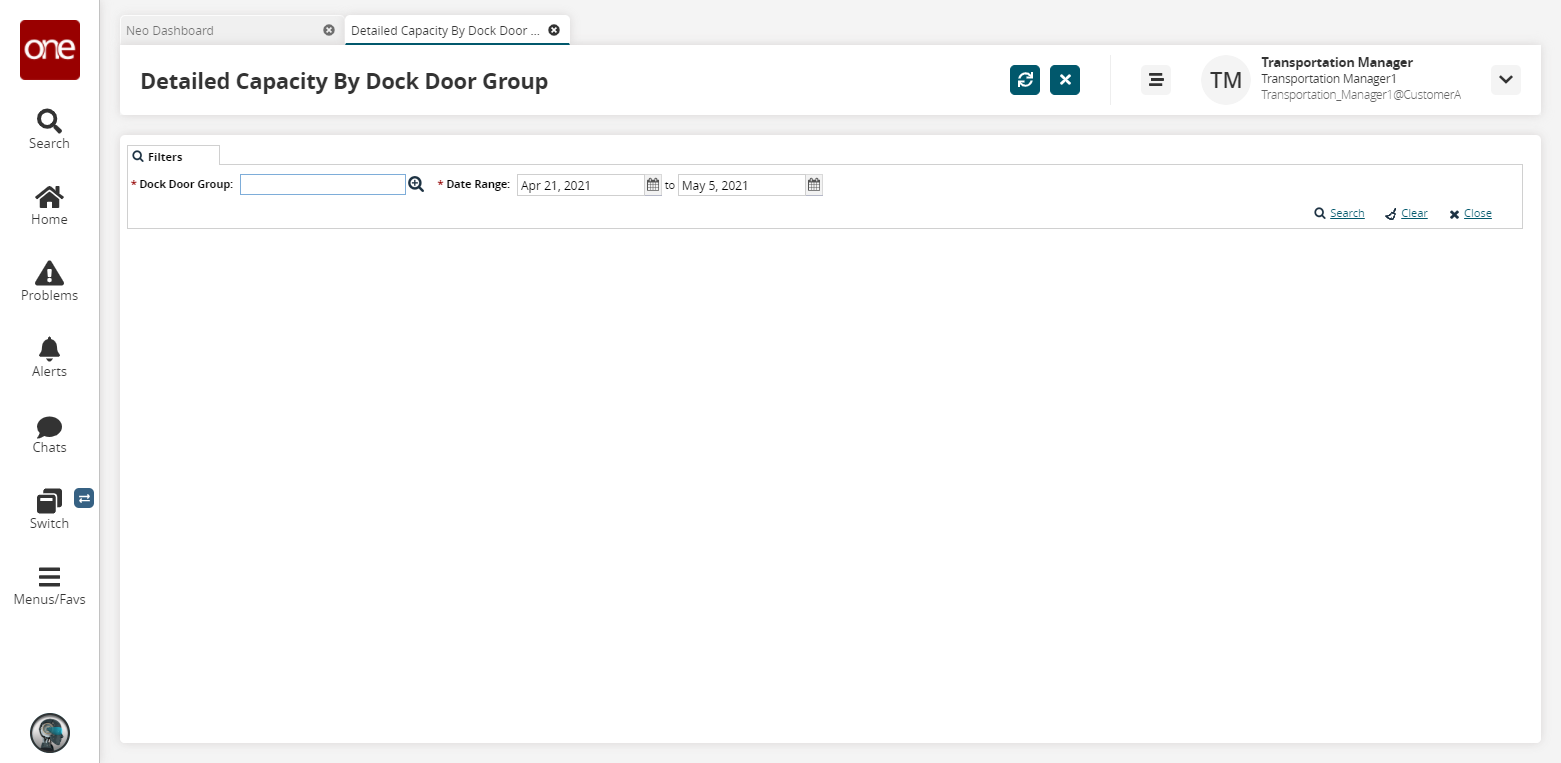Click the page title Detailed Capacity By Dock Door Group
This screenshot has width=1561, height=763.
(344, 81)
